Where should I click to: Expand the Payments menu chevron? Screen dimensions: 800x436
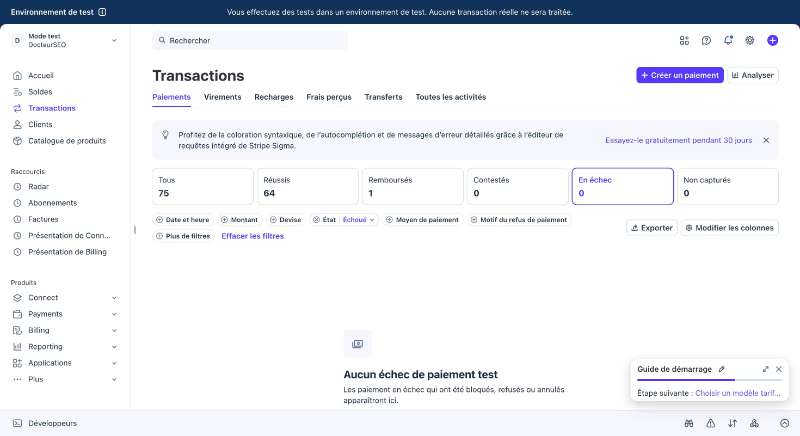tap(114, 314)
